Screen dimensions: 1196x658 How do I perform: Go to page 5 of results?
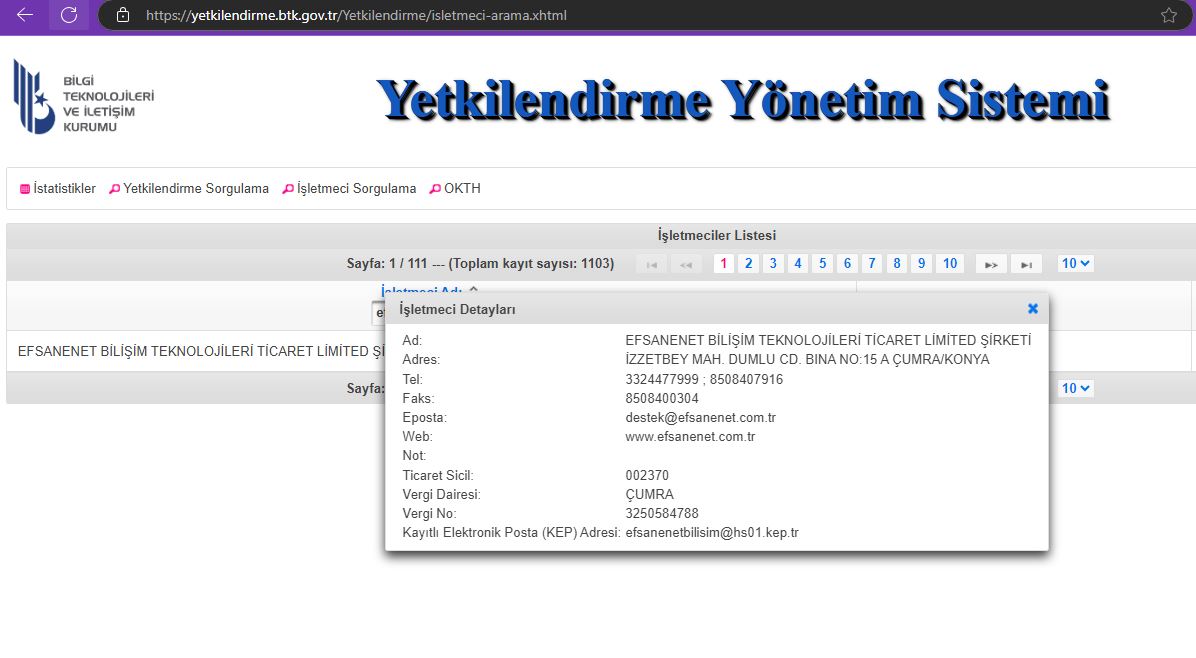pos(822,264)
